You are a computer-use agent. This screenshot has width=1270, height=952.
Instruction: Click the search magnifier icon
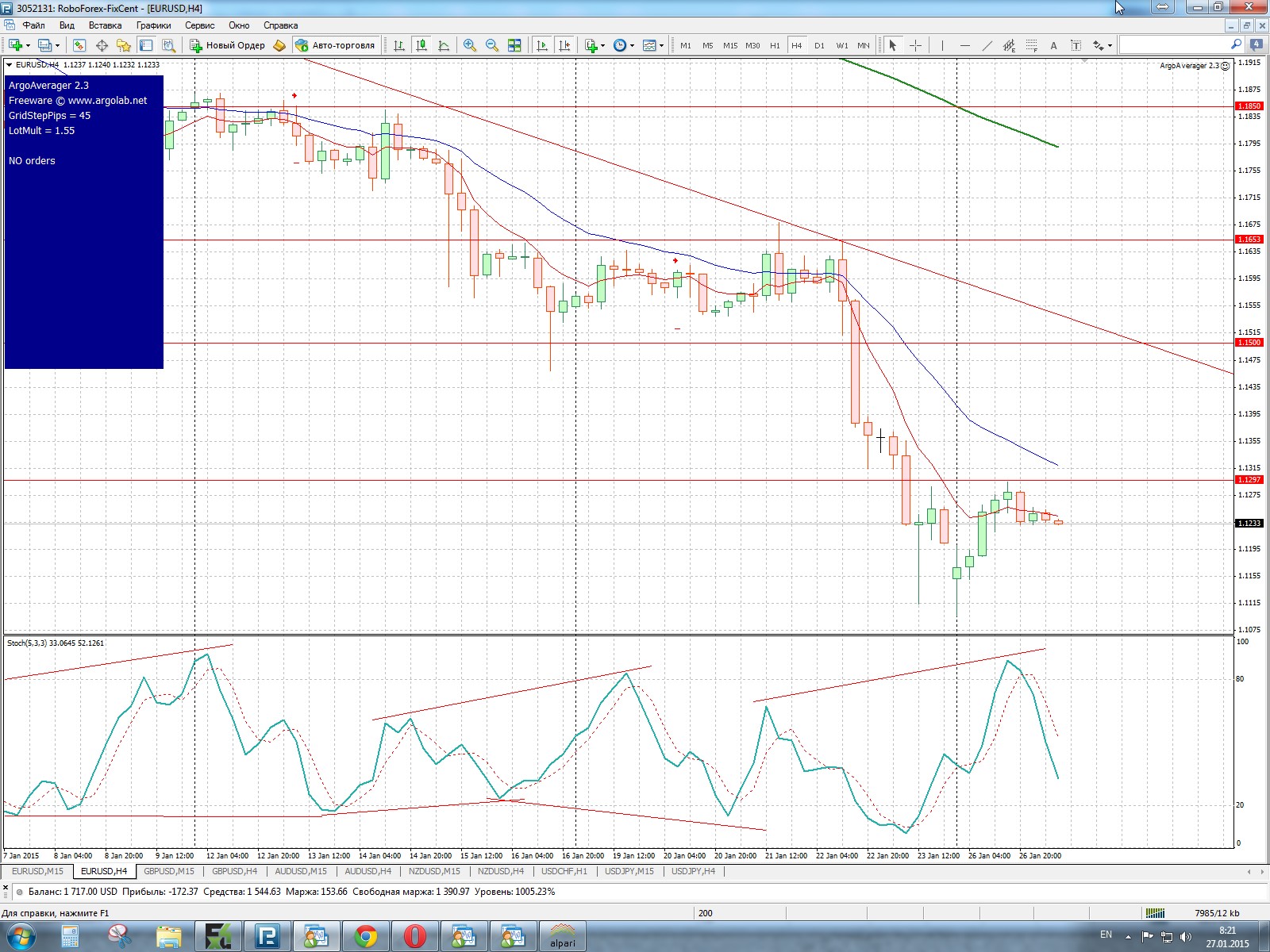(x=1236, y=45)
